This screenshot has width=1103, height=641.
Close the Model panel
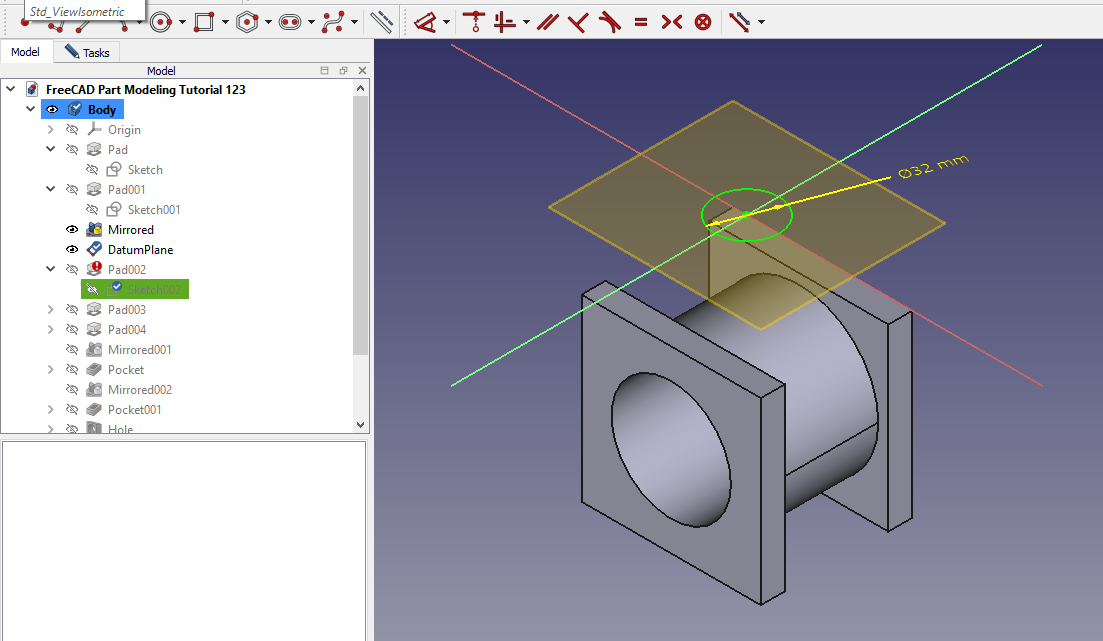[x=362, y=71]
